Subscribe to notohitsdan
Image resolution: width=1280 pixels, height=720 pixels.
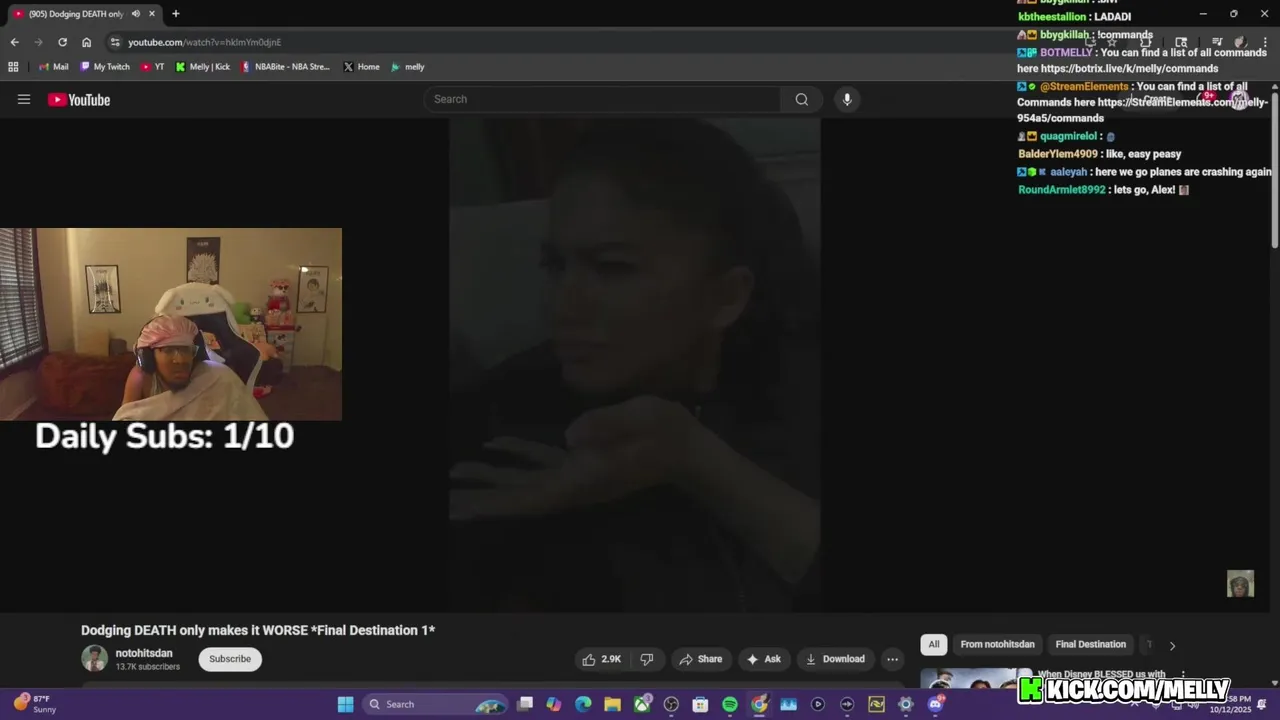(x=230, y=659)
